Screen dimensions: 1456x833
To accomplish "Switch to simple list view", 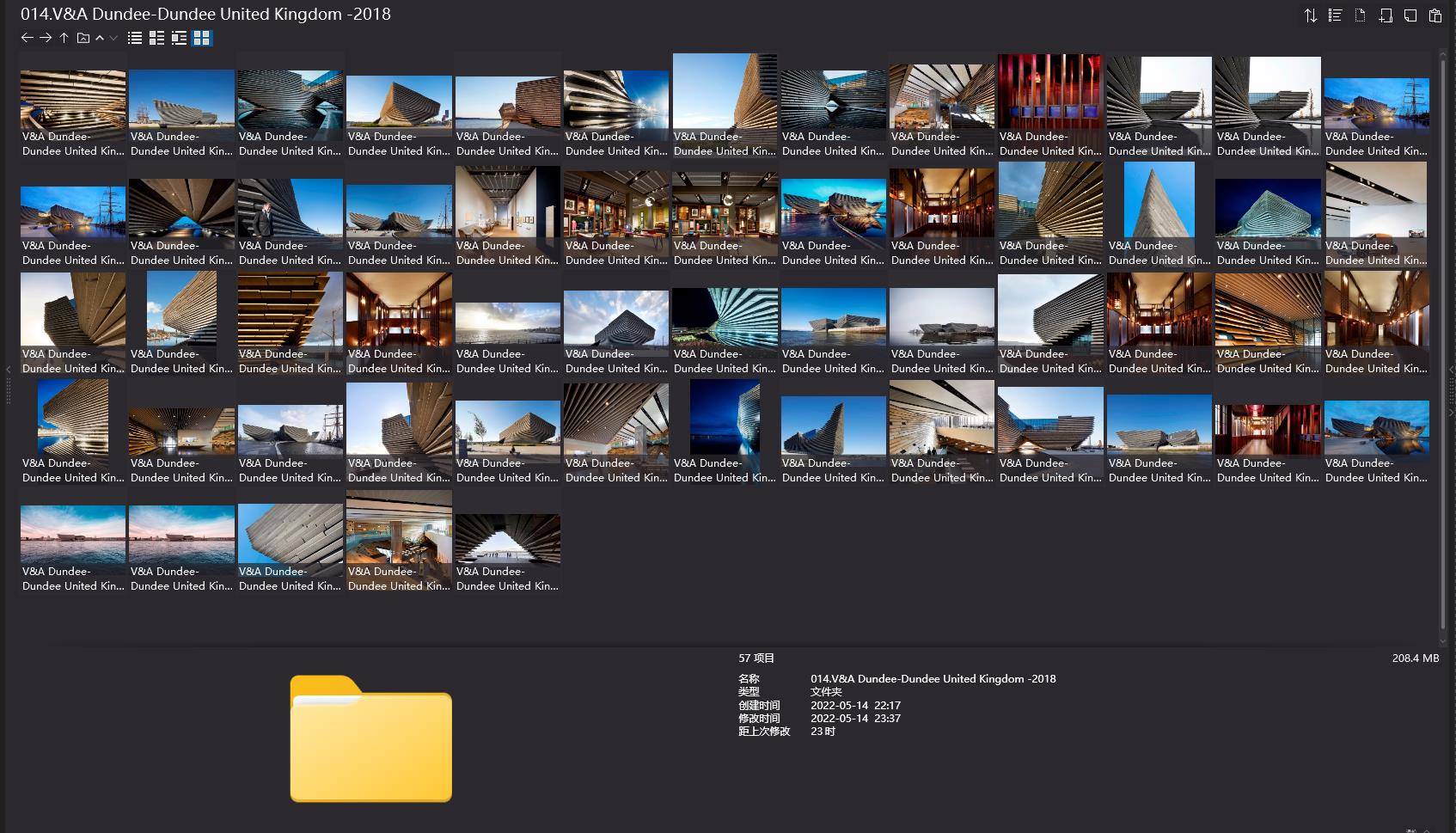I will coord(135,38).
